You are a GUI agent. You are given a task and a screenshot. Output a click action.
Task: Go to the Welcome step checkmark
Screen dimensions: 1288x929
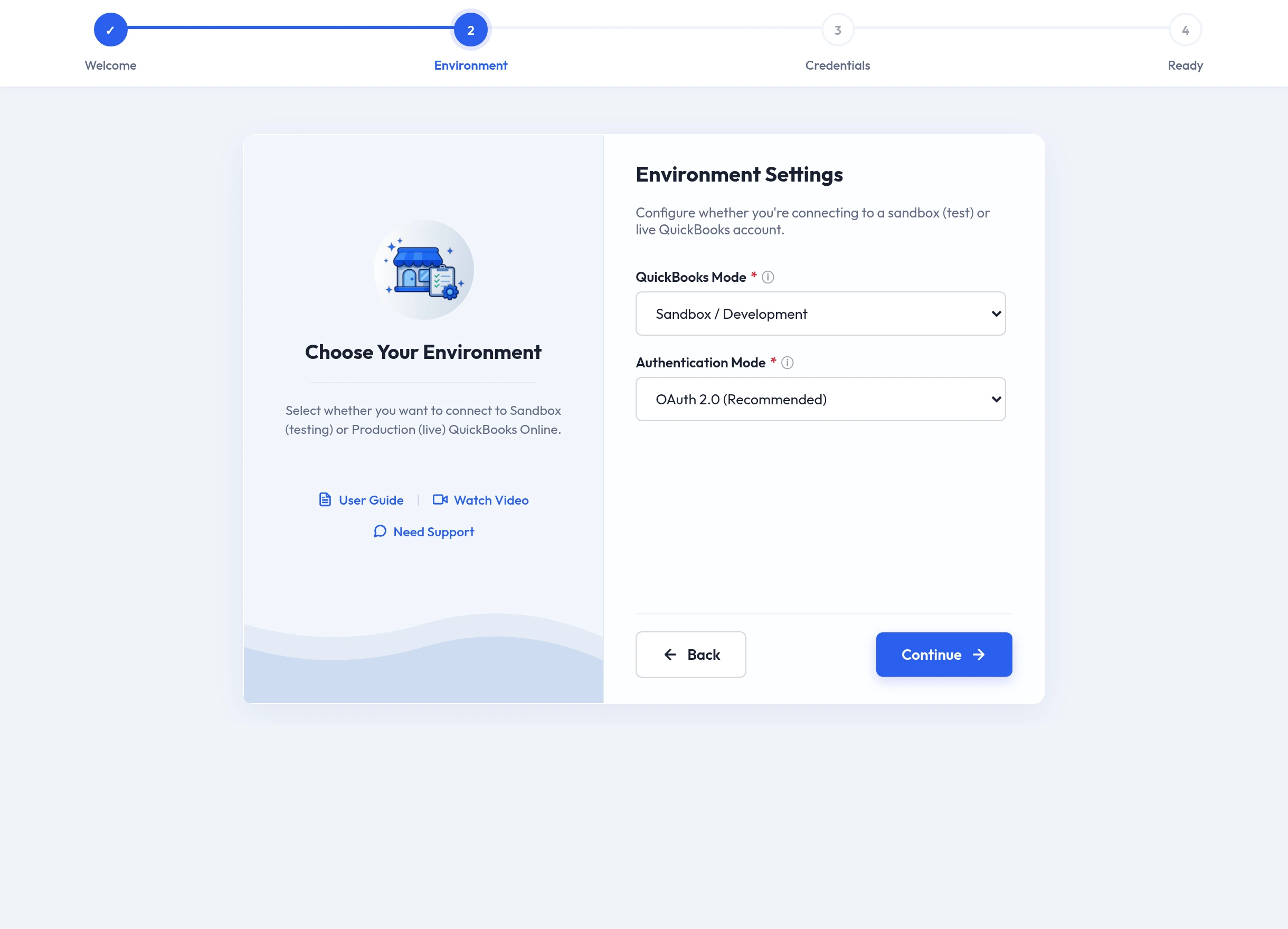click(x=110, y=30)
